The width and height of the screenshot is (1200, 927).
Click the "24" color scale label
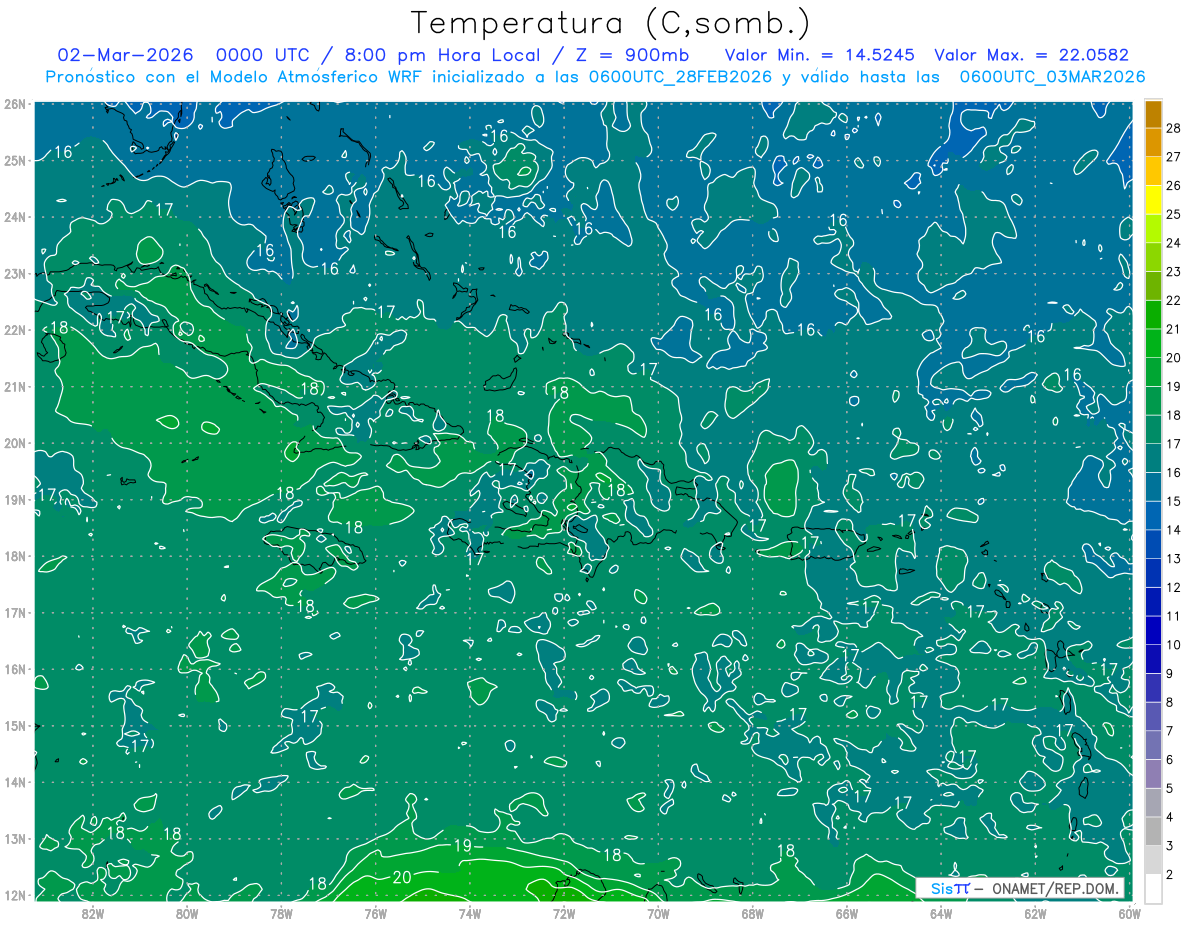[x=1174, y=242]
